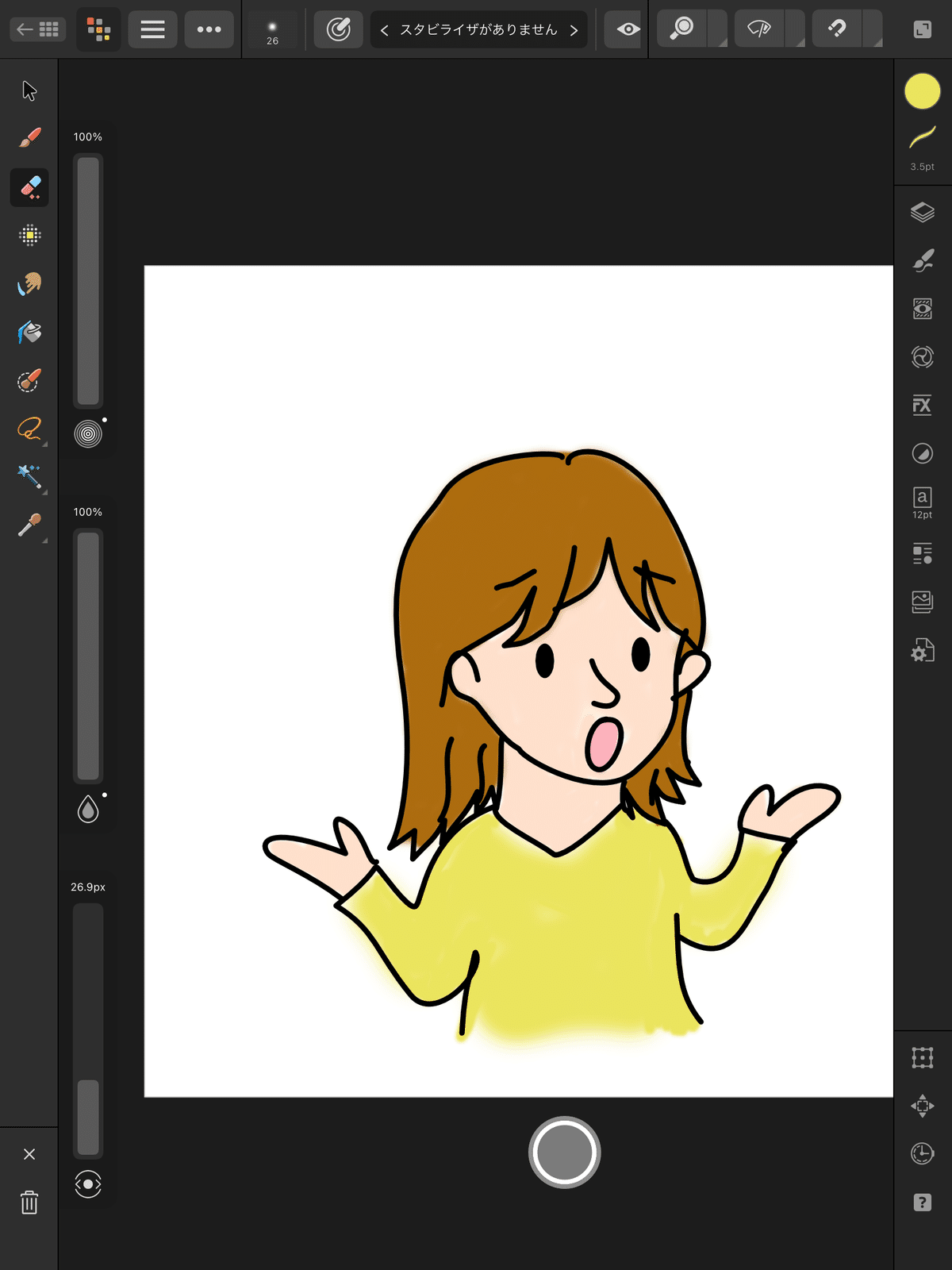
Task: Open the Navigator studio panel
Action: click(922, 1106)
